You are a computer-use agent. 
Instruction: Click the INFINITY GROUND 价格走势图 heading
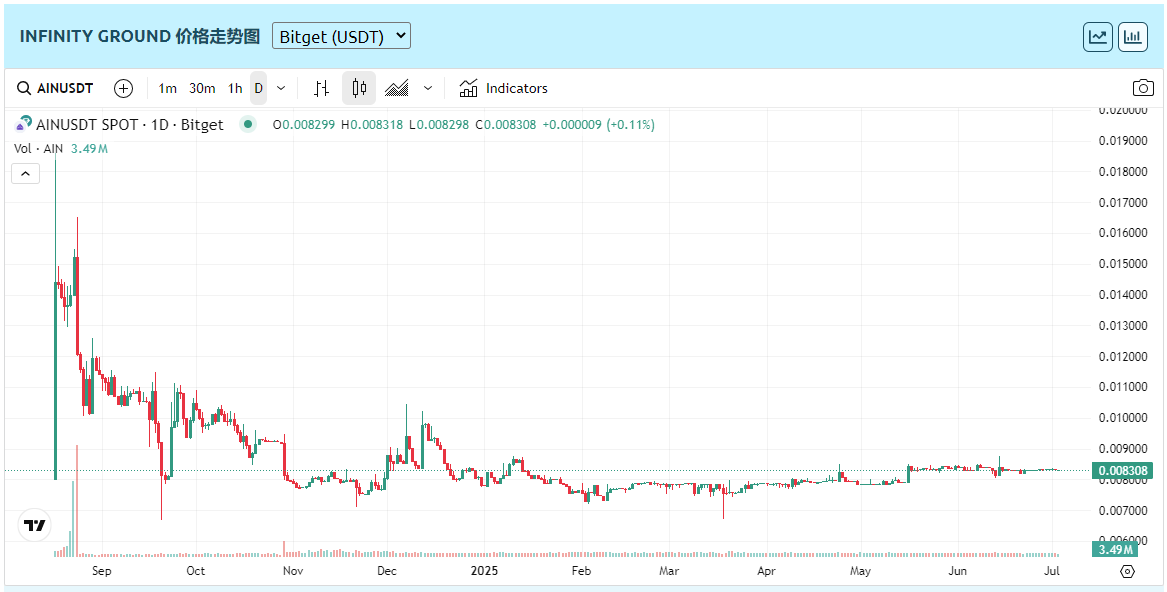140,36
